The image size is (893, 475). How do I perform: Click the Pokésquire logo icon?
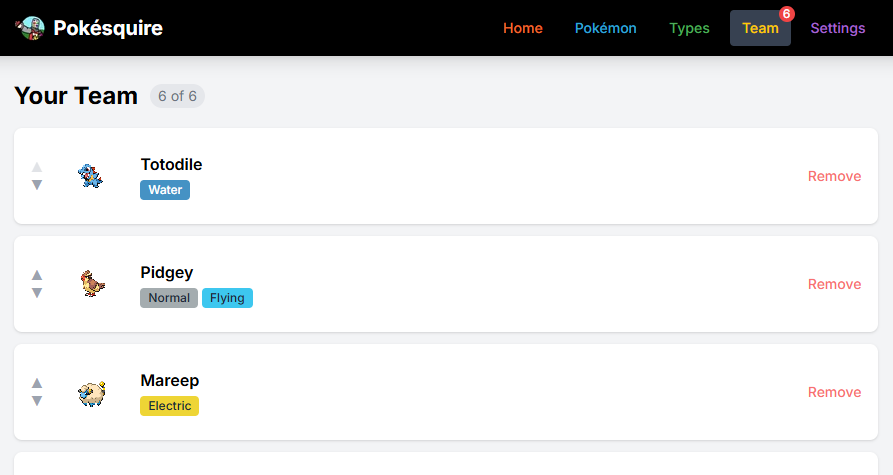[x=30, y=28]
